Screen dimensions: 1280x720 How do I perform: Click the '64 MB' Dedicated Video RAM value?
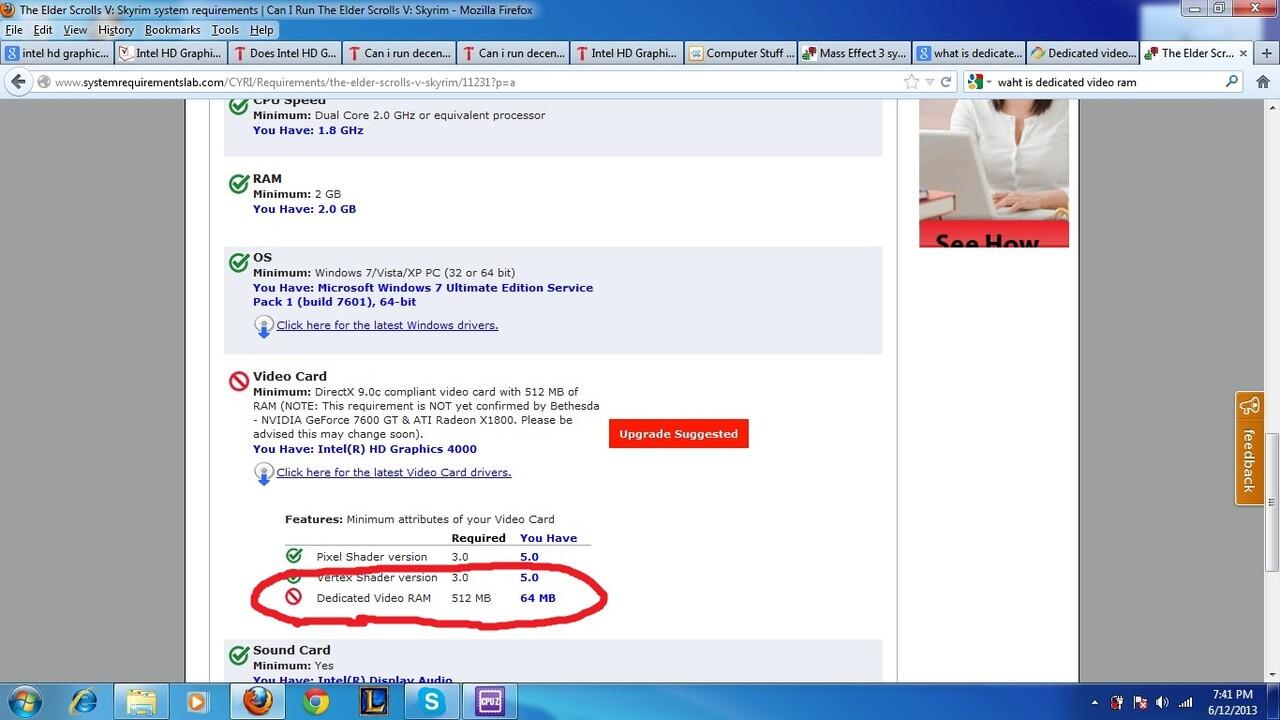pyautogui.click(x=537, y=598)
